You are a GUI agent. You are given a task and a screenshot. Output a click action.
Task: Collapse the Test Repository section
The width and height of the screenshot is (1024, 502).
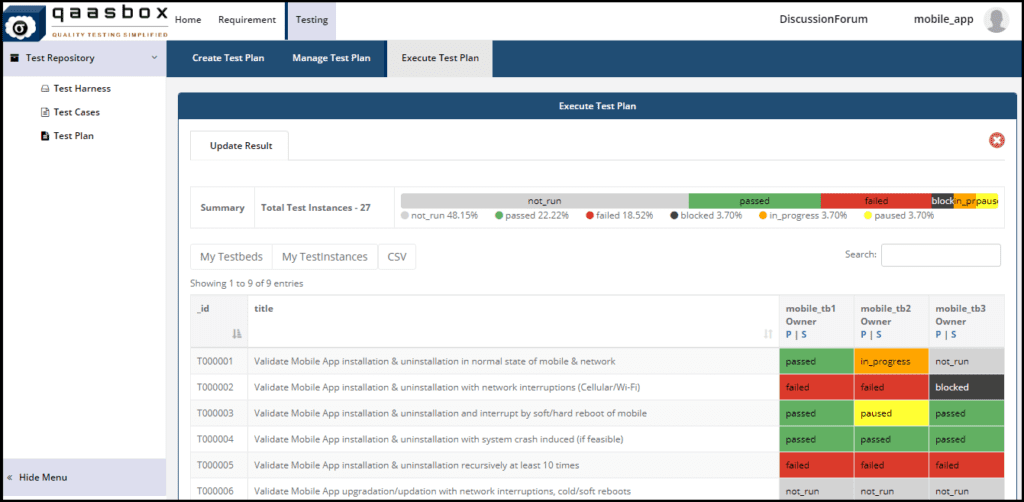154,58
